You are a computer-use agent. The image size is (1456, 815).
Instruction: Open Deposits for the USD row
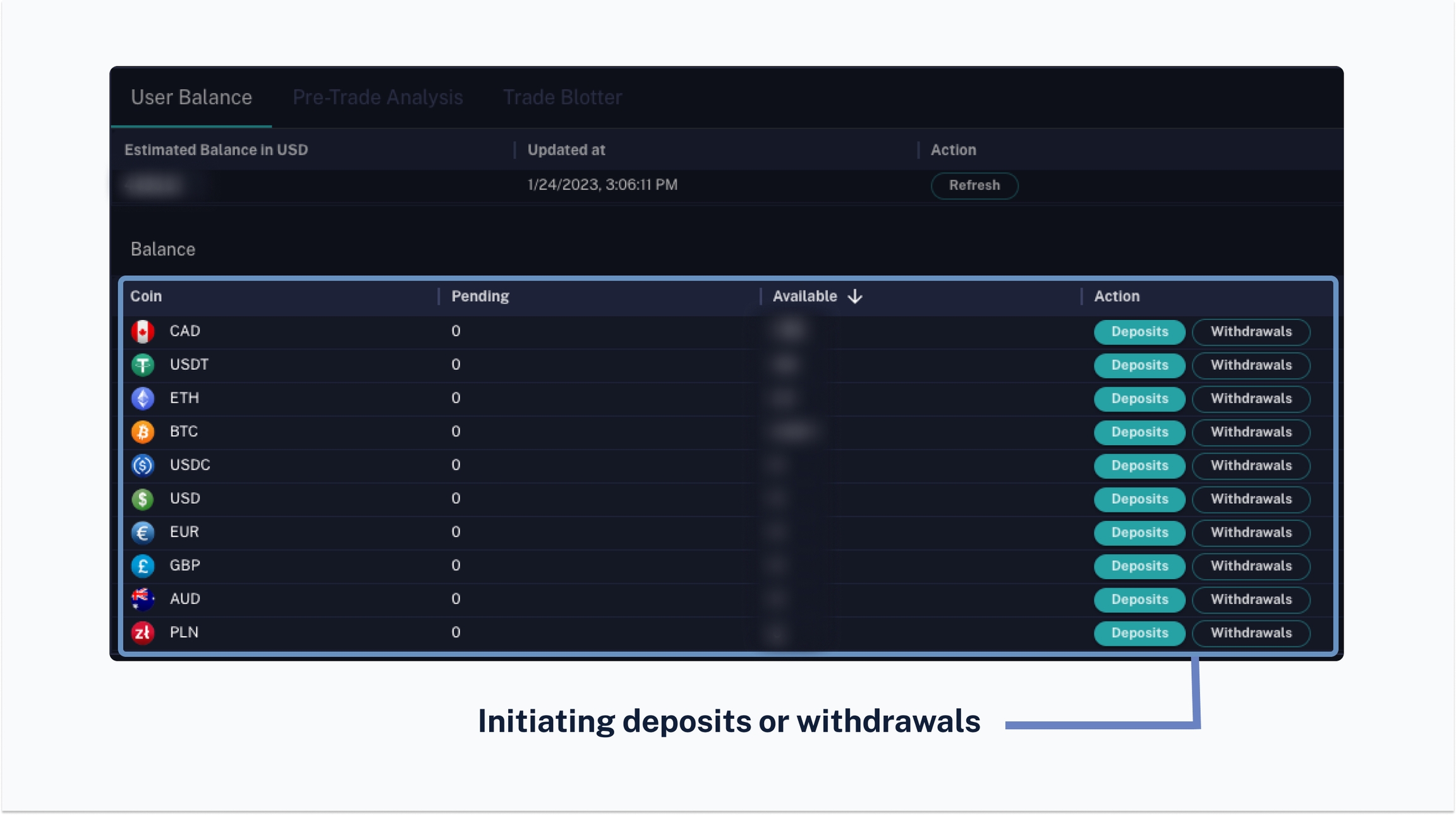coord(1139,499)
